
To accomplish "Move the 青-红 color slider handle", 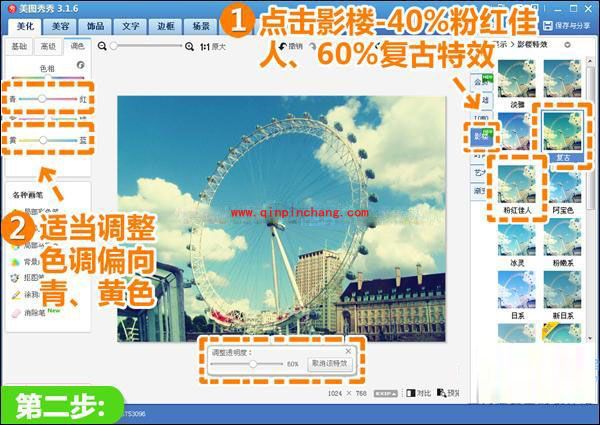I will point(42,99).
